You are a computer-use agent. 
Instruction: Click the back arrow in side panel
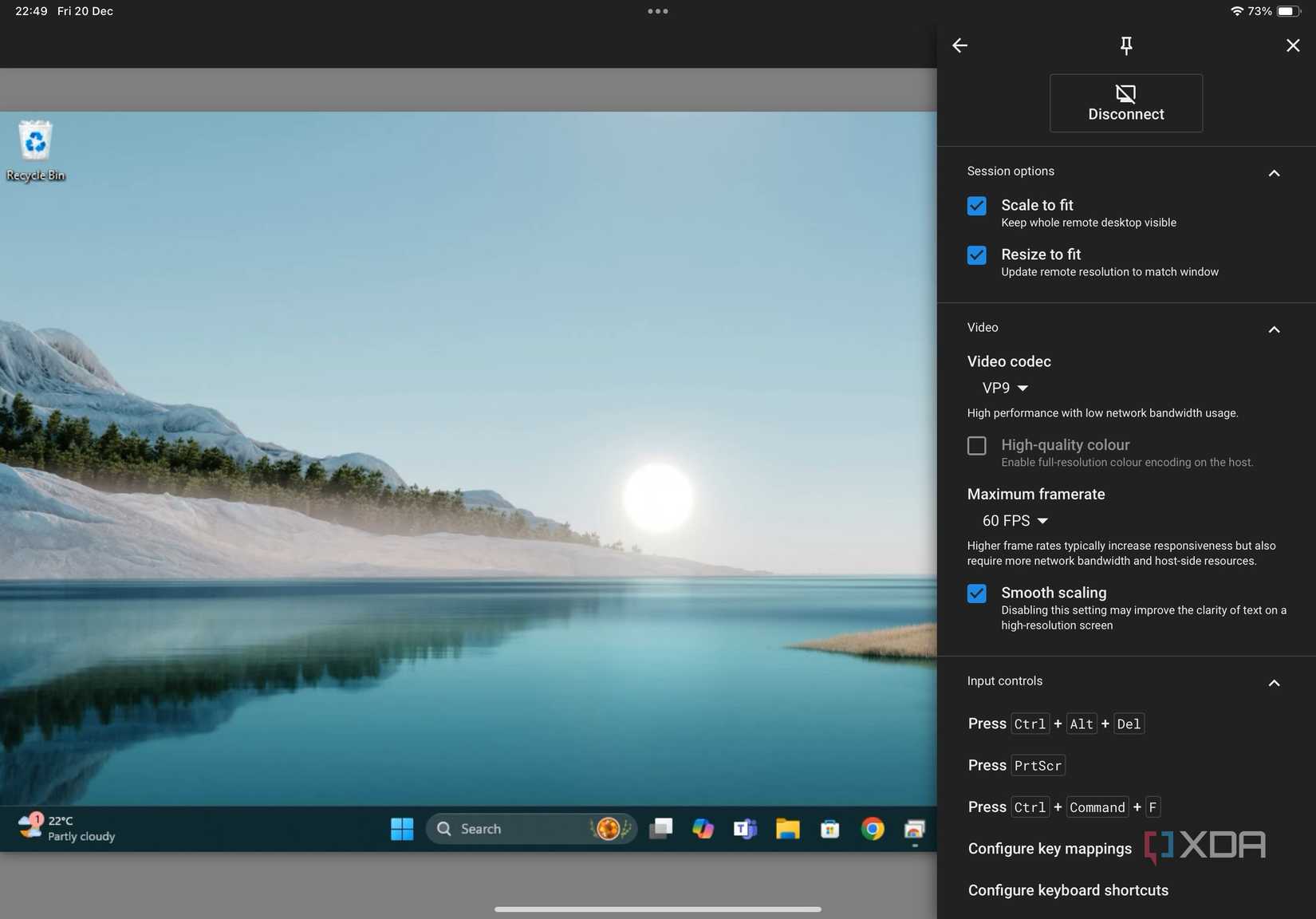point(959,45)
